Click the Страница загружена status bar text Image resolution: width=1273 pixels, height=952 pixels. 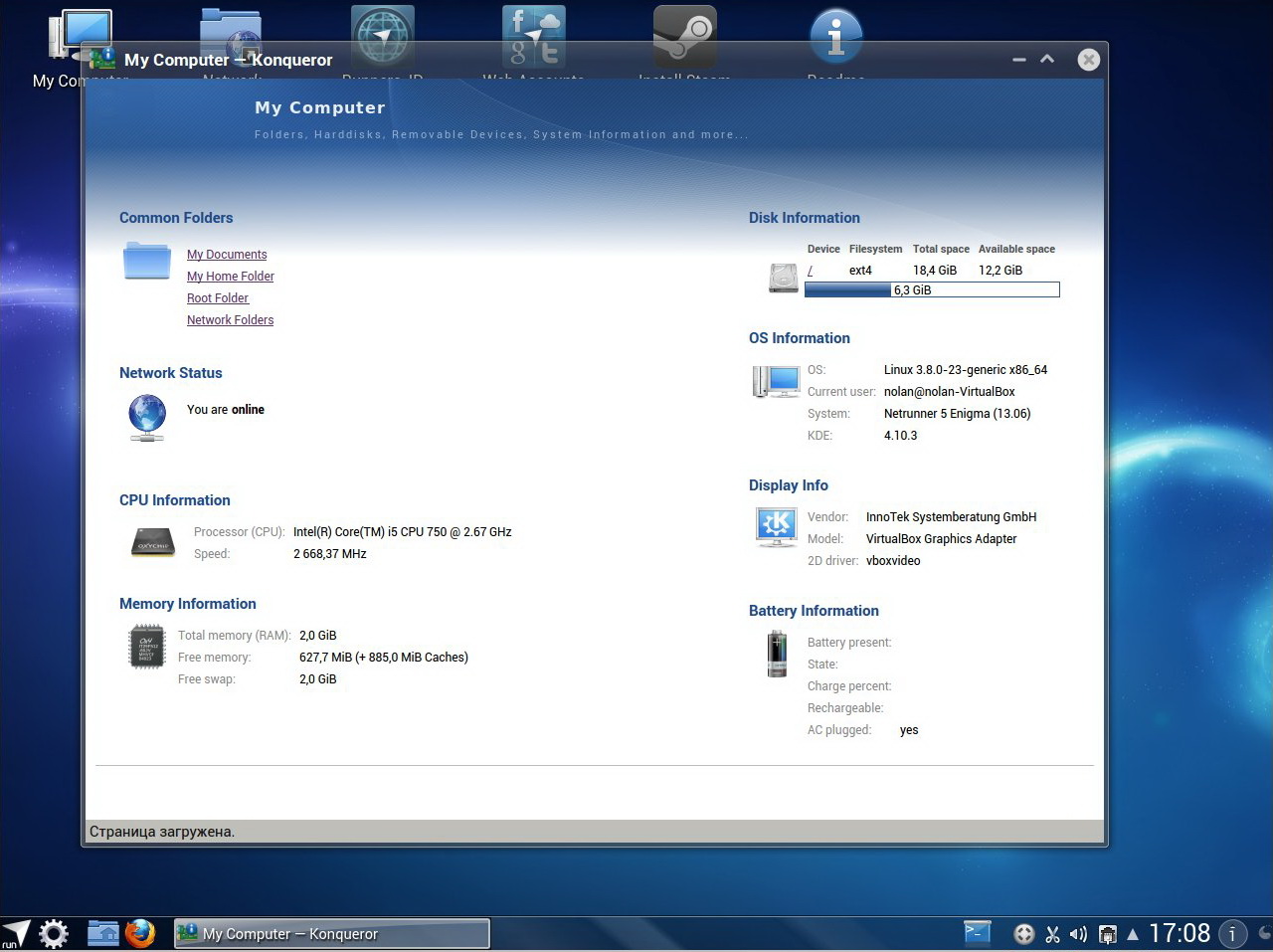point(162,832)
